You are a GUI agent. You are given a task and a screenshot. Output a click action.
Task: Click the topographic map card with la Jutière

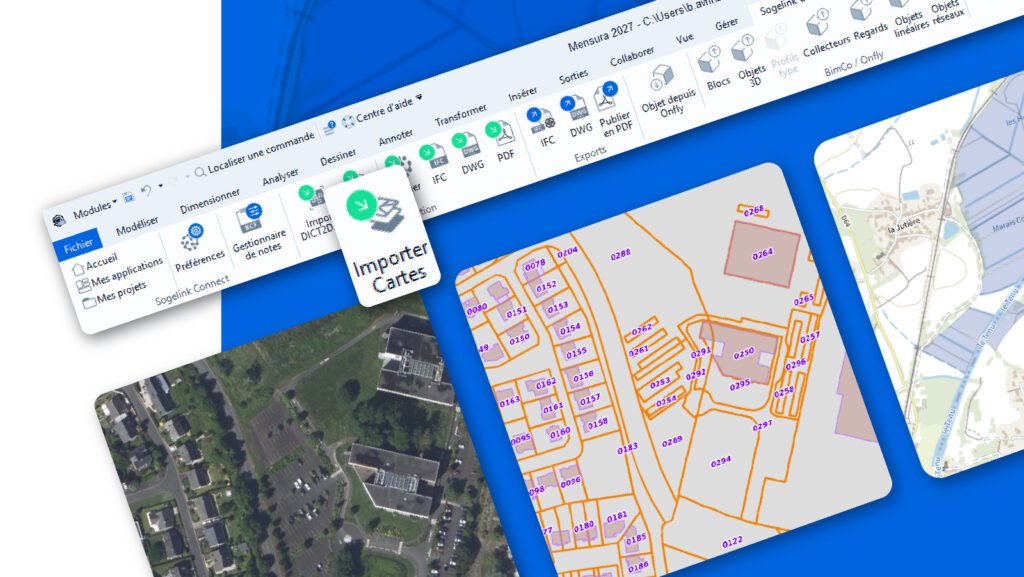click(921, 274)
